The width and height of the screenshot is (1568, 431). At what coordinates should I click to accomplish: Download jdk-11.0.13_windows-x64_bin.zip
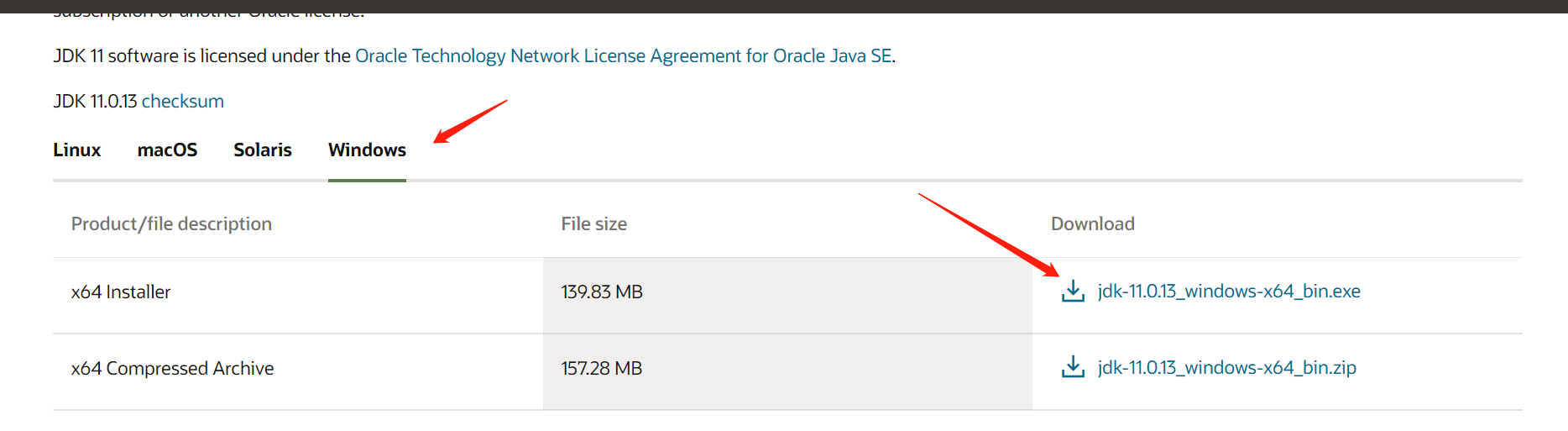tap(1226, 368)
